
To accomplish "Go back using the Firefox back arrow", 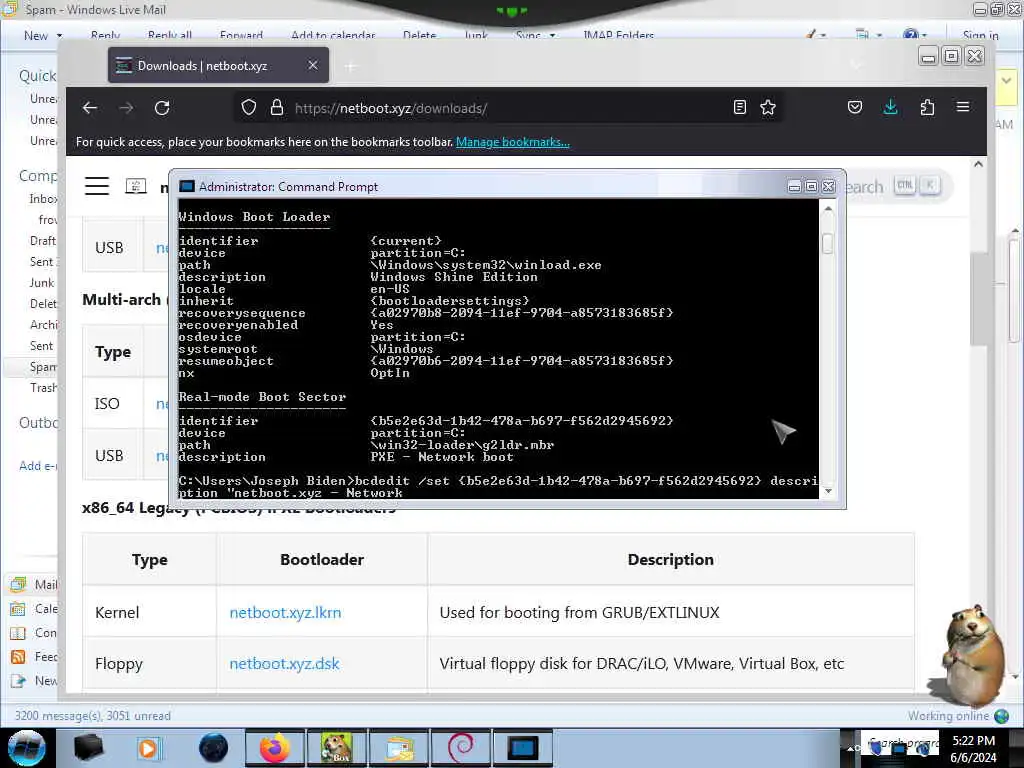I will click(90, 108).
